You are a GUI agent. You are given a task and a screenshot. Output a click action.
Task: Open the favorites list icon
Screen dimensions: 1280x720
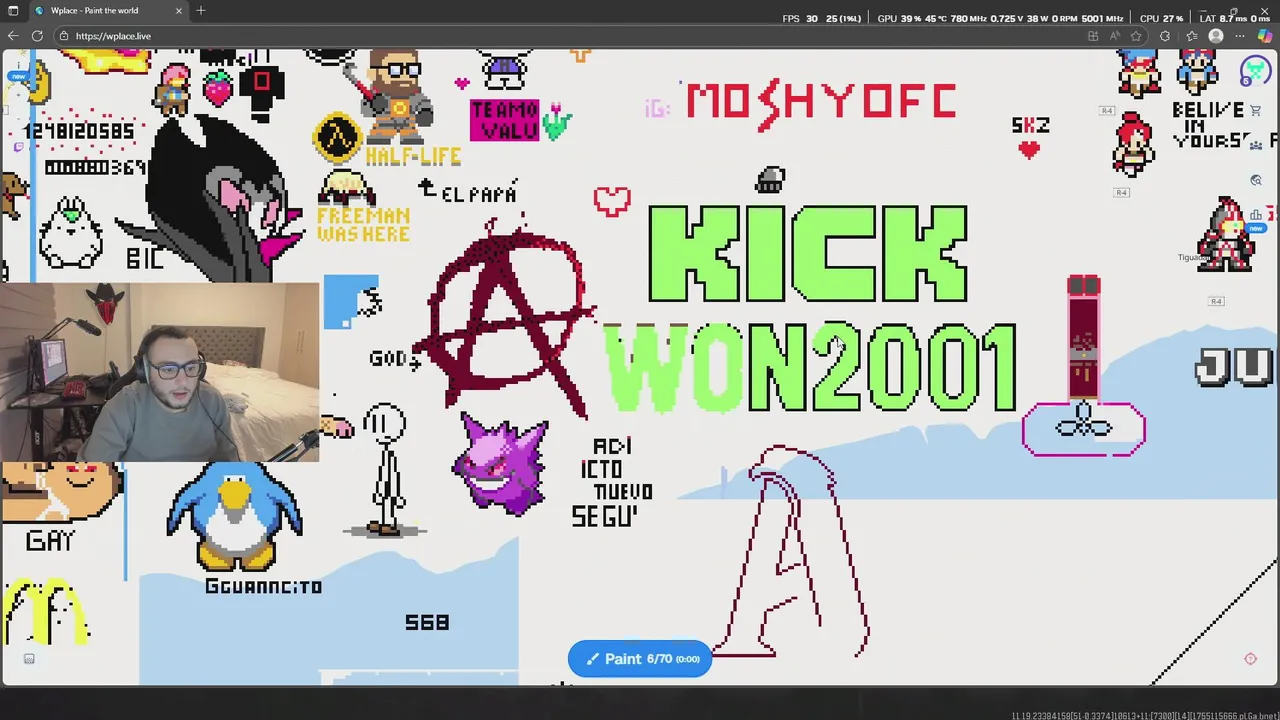1191,36
